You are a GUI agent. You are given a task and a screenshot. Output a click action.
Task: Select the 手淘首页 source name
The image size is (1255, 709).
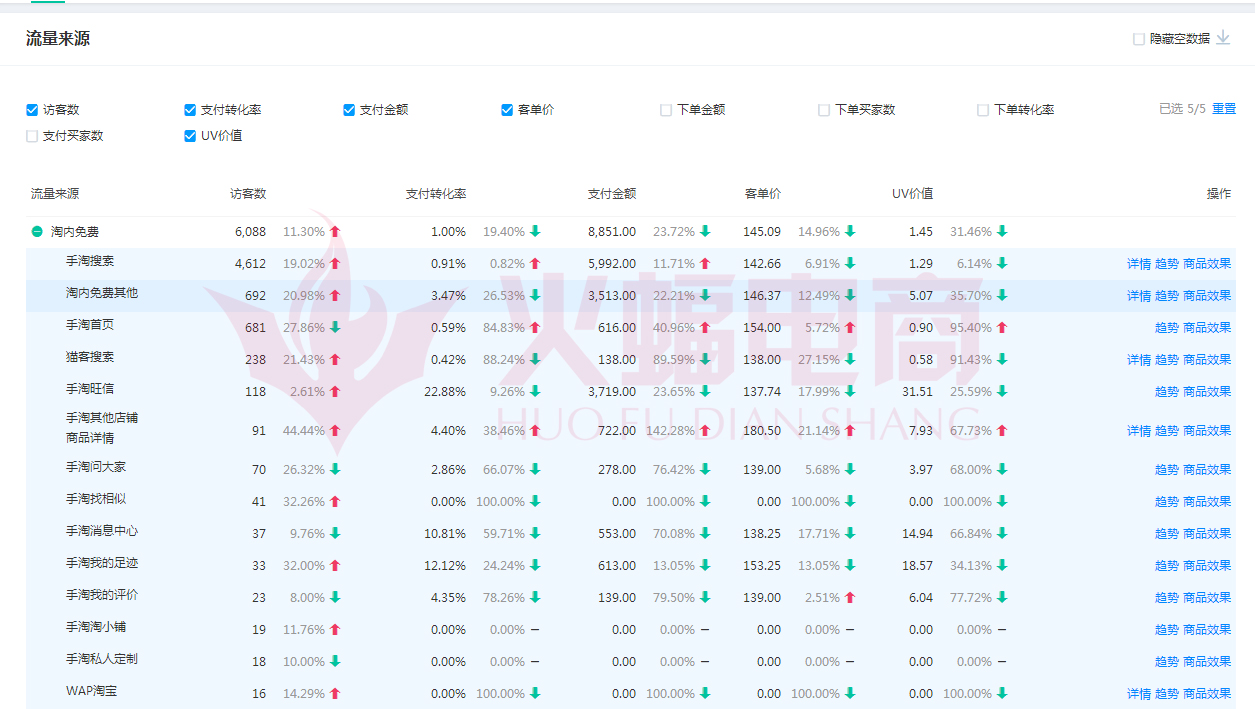(90, 325)
